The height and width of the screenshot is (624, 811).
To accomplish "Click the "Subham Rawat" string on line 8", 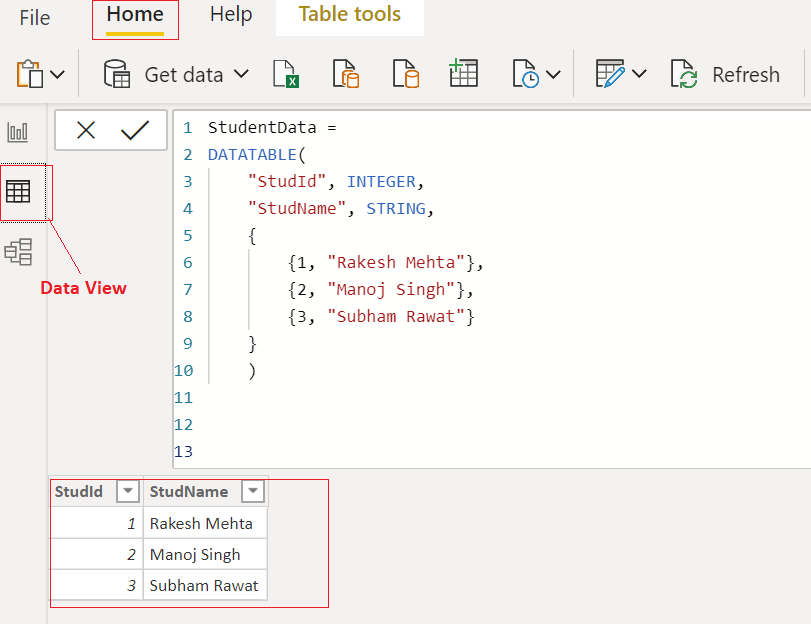I will coord(396,316).
